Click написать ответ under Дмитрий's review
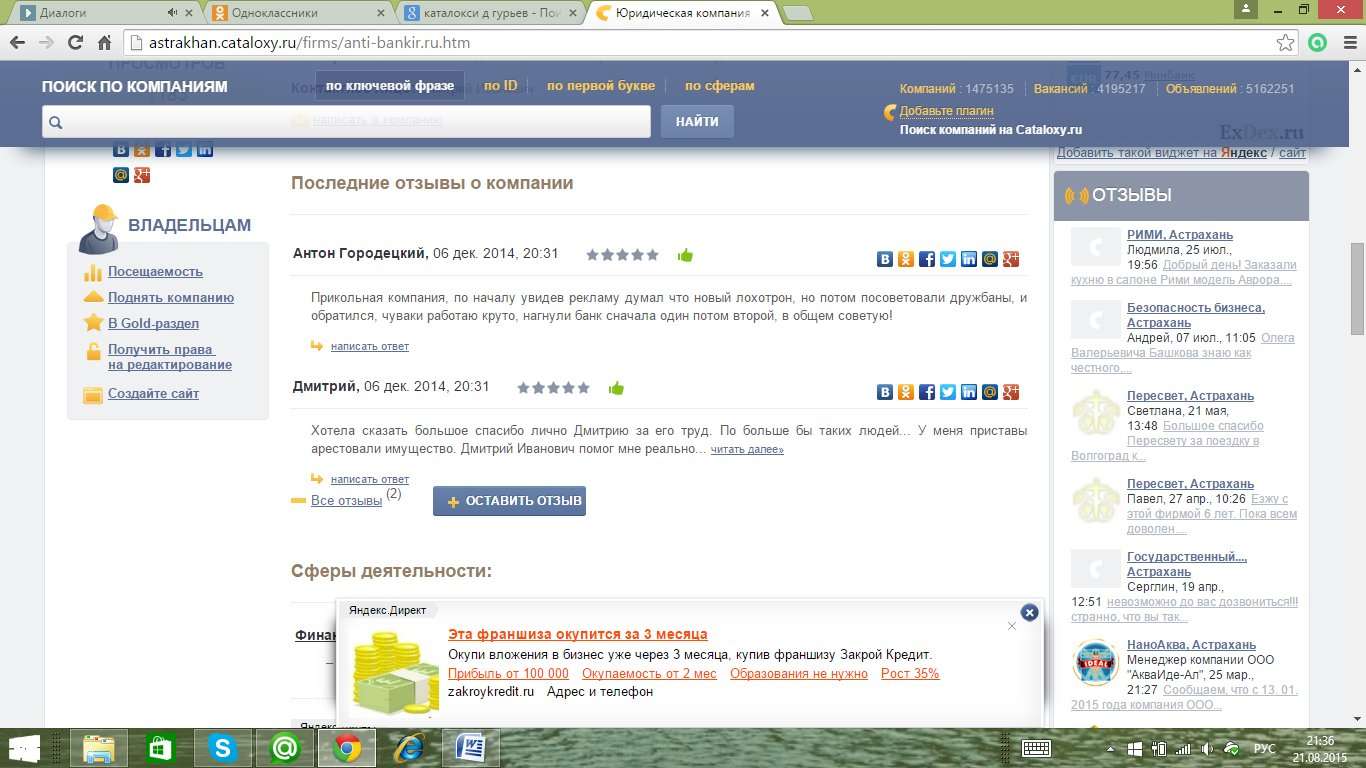Image resolution: width=1366 pixels, height=768 pixels. tap(370, 479)
